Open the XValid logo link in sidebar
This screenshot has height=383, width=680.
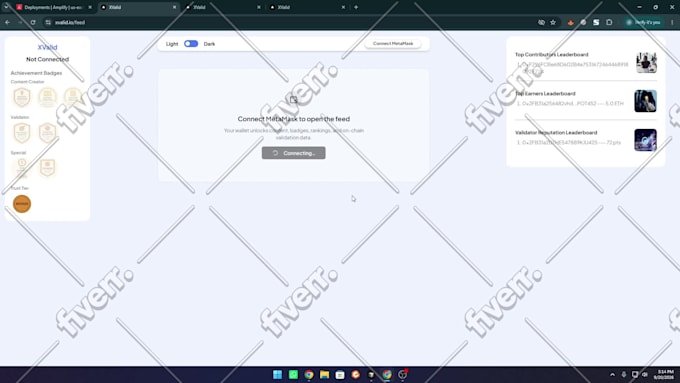tap(47, 47)
